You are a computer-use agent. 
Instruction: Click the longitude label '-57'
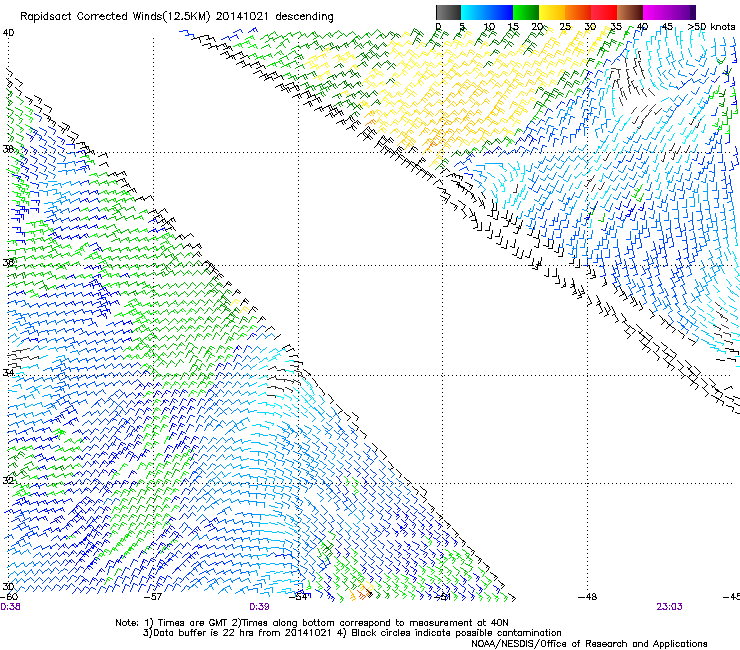click(153, 597)
